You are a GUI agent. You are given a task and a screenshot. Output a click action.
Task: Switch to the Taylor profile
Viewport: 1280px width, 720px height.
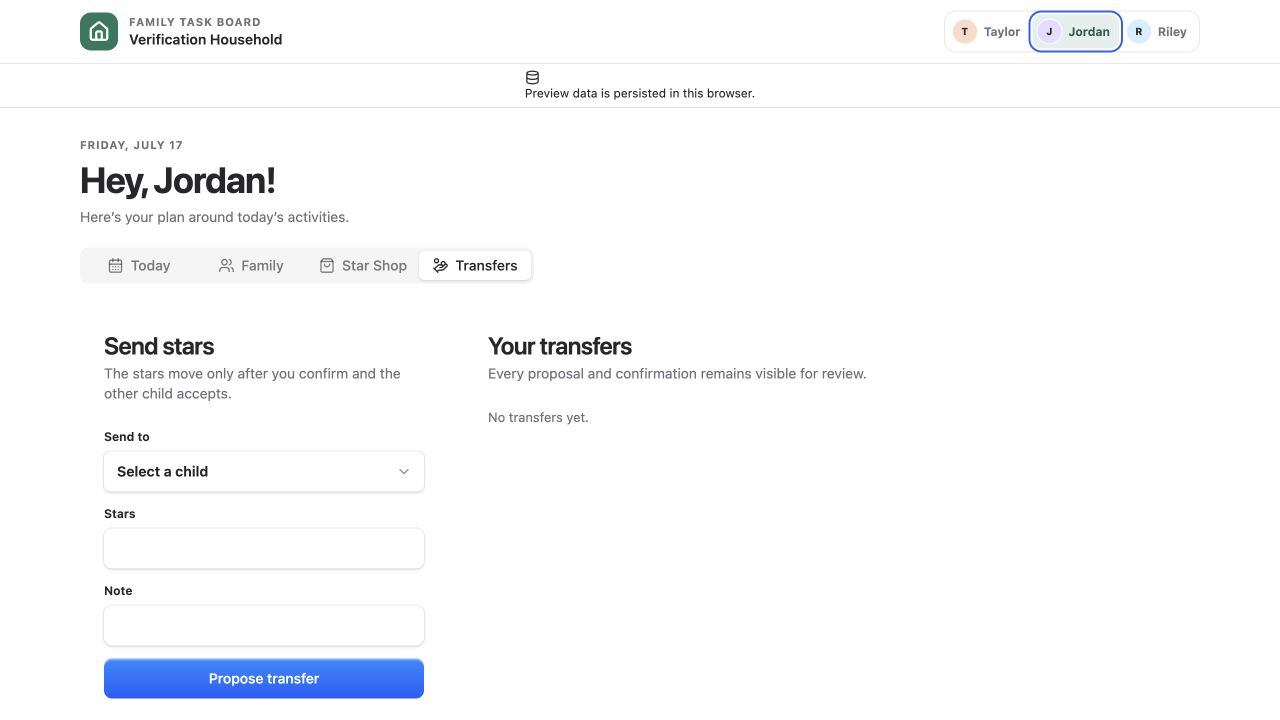click(986, 31)
